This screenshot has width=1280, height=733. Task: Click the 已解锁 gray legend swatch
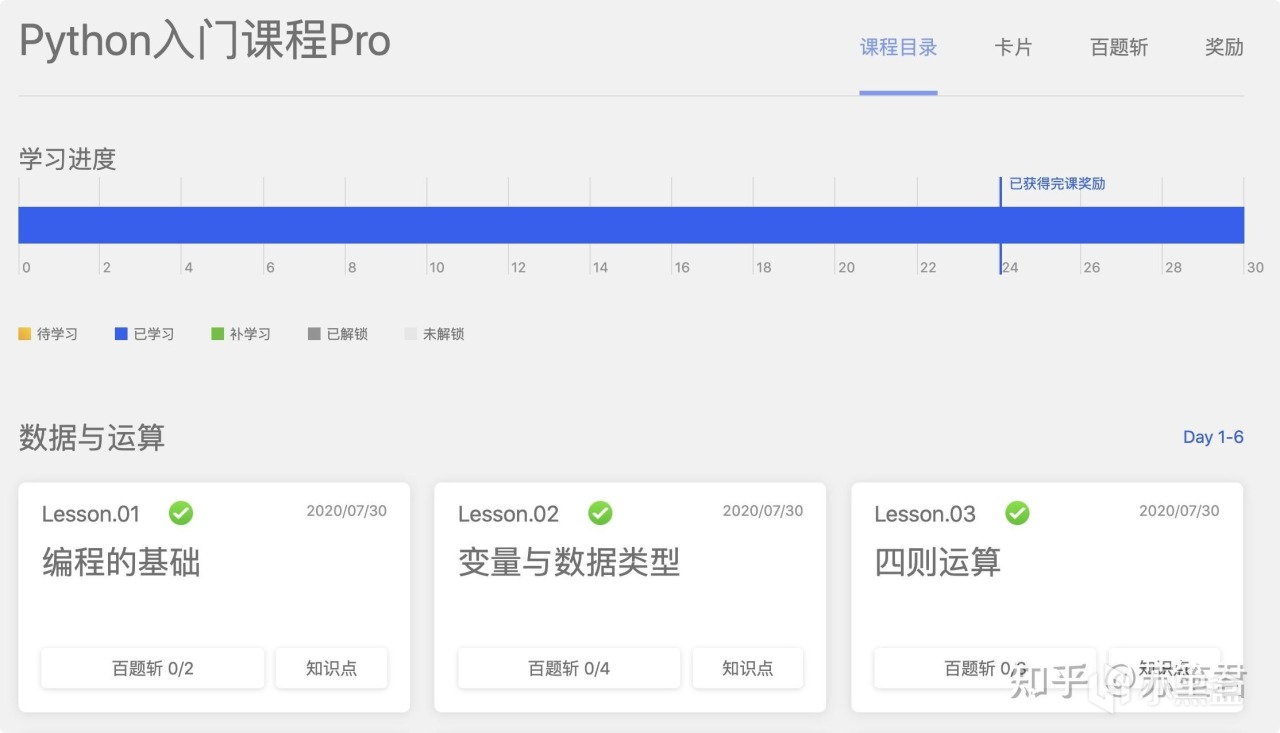(314, 334)
